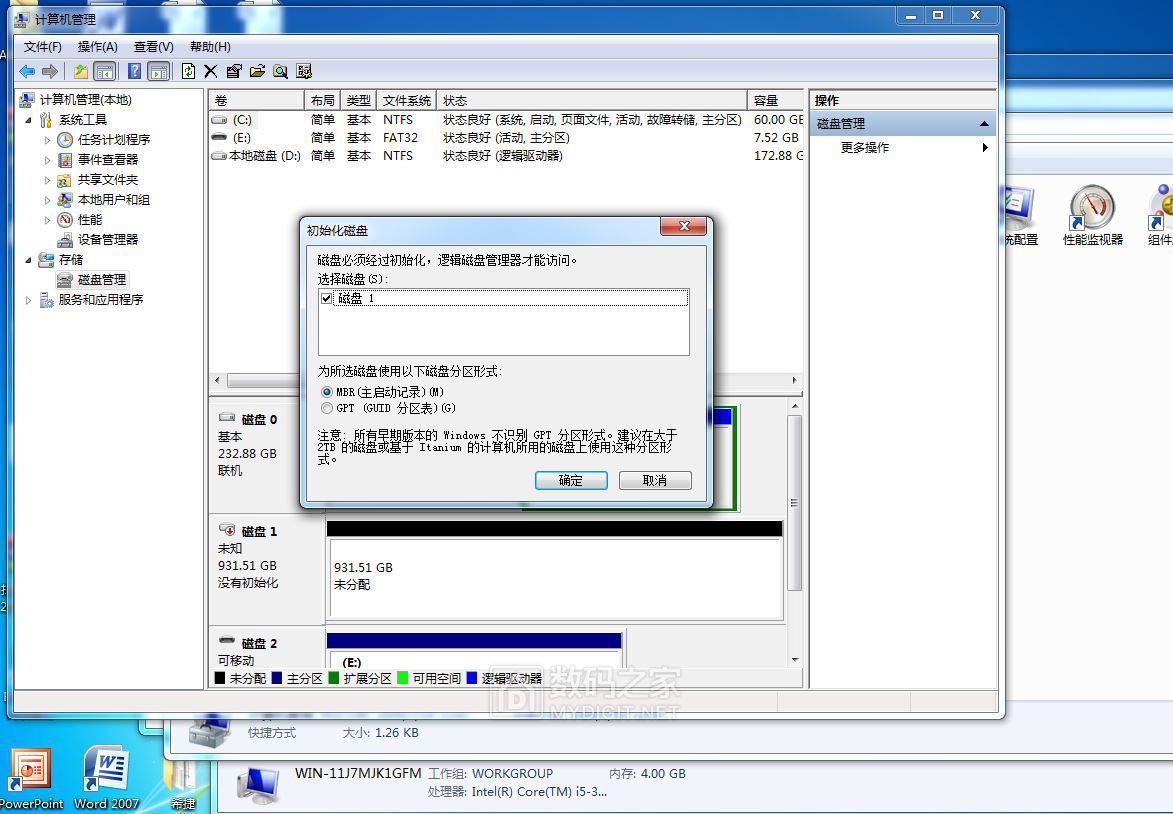Open 性能监视器 icon in background window

coord(1093,215)
